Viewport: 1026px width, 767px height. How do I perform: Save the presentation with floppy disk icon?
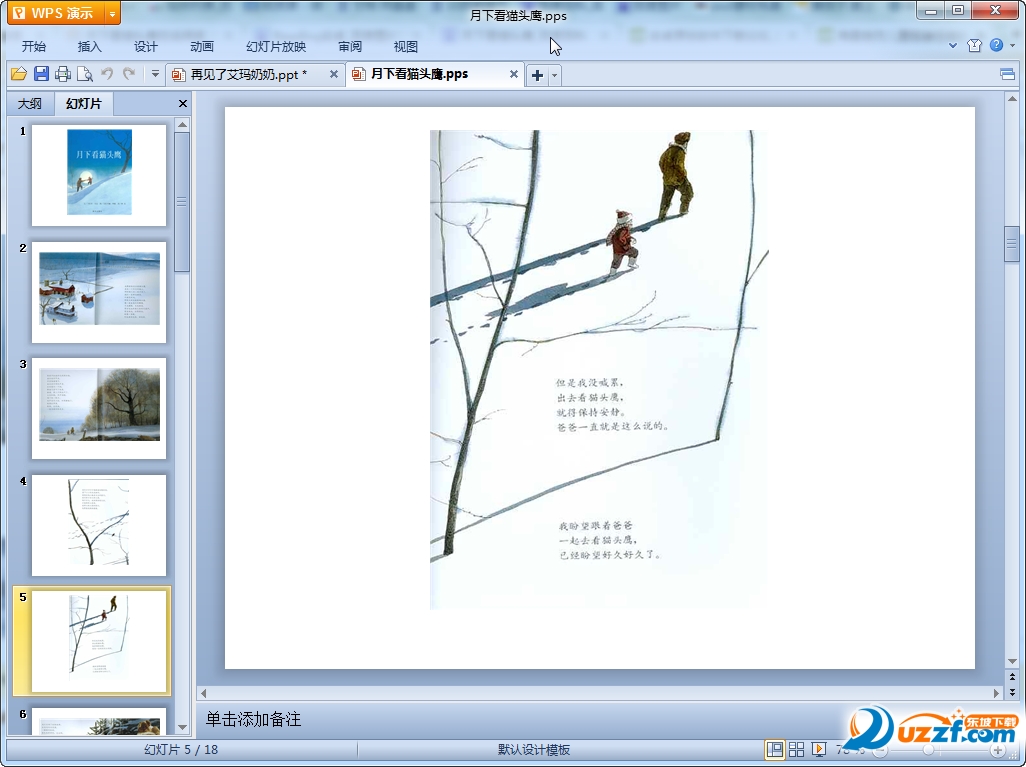pos(41,74)
